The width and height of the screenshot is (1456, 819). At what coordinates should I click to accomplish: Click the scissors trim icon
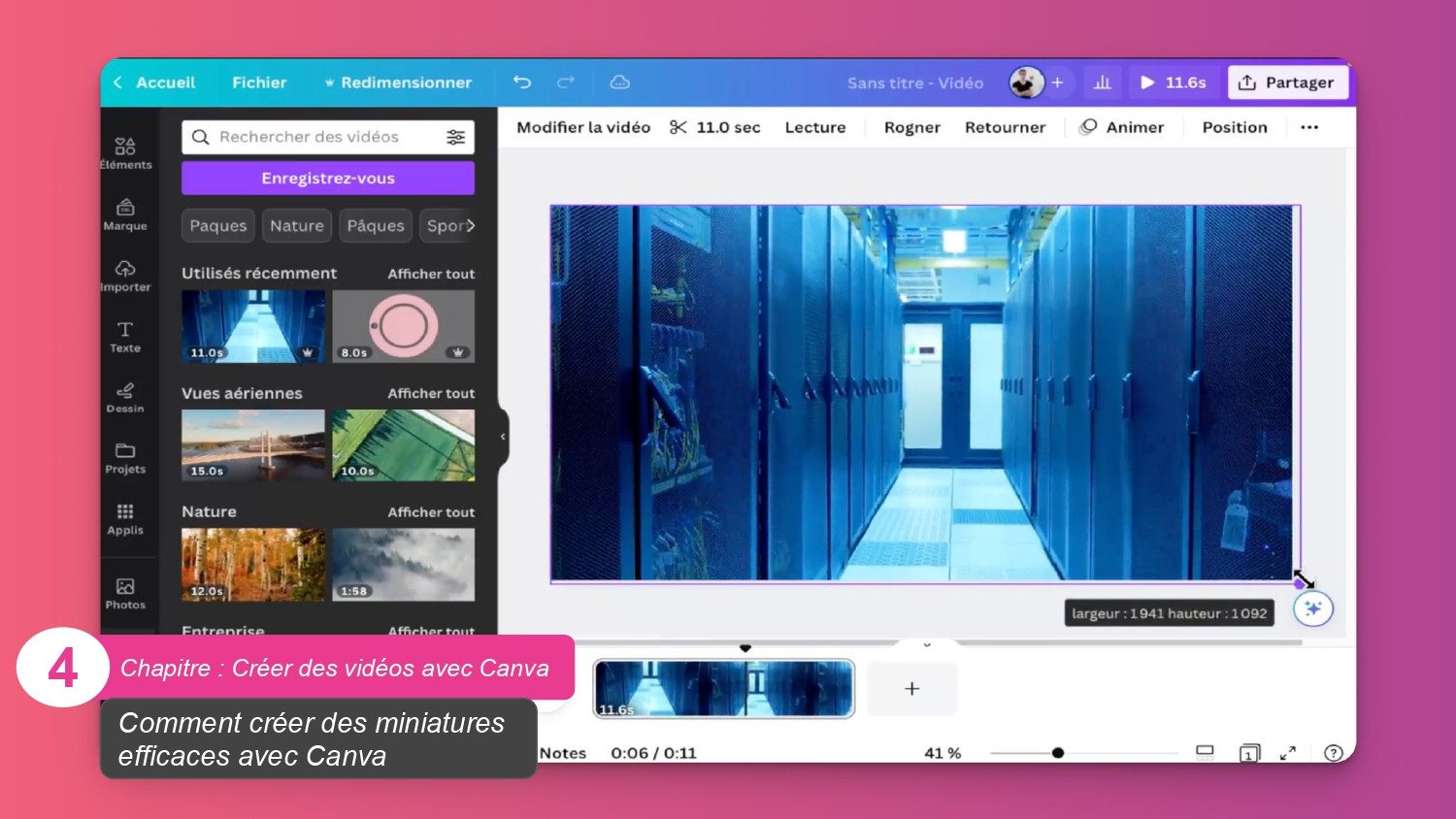pyautogui.click(x=678, y=127)
